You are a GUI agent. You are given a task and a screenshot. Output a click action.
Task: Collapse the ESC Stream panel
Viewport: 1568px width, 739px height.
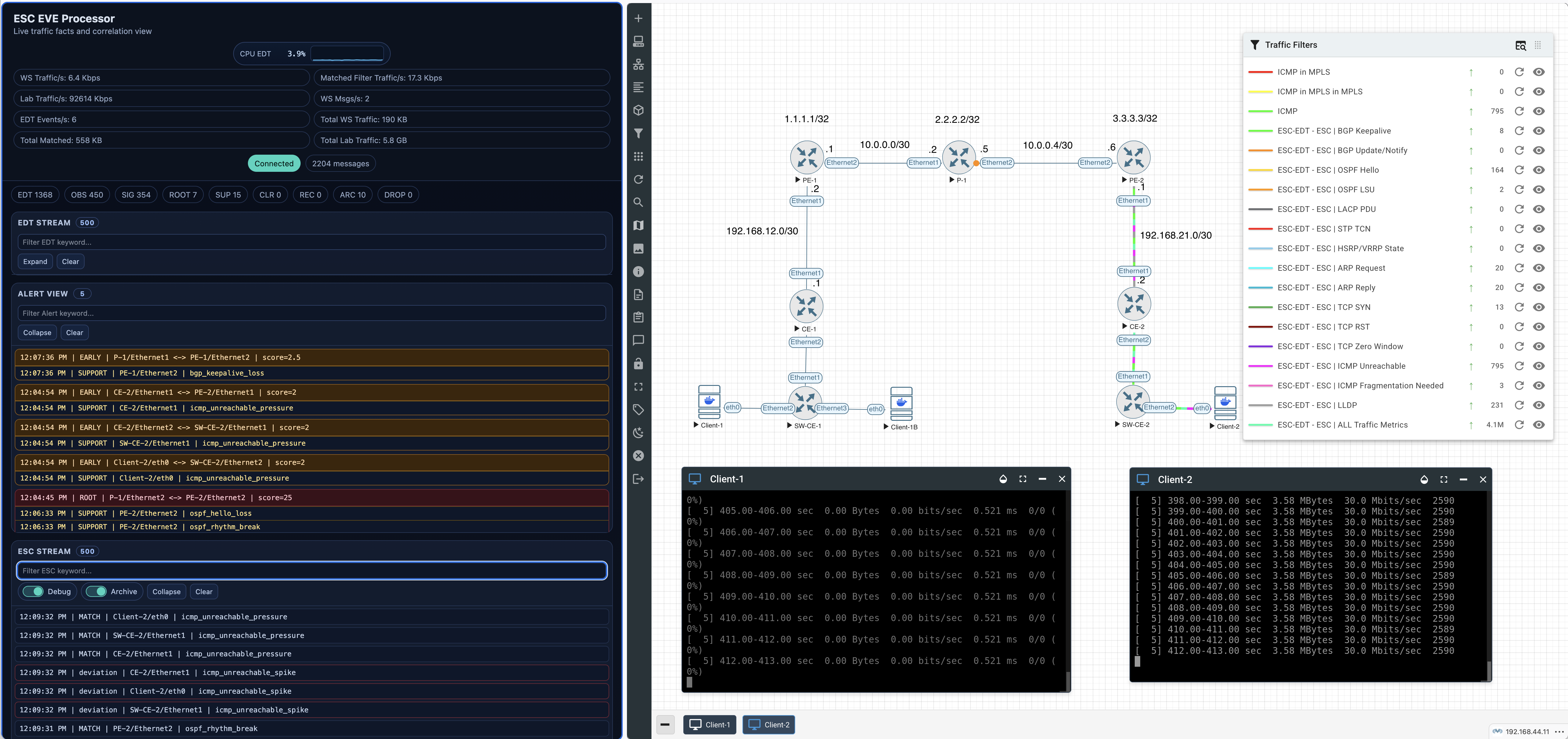coord(166,592)
